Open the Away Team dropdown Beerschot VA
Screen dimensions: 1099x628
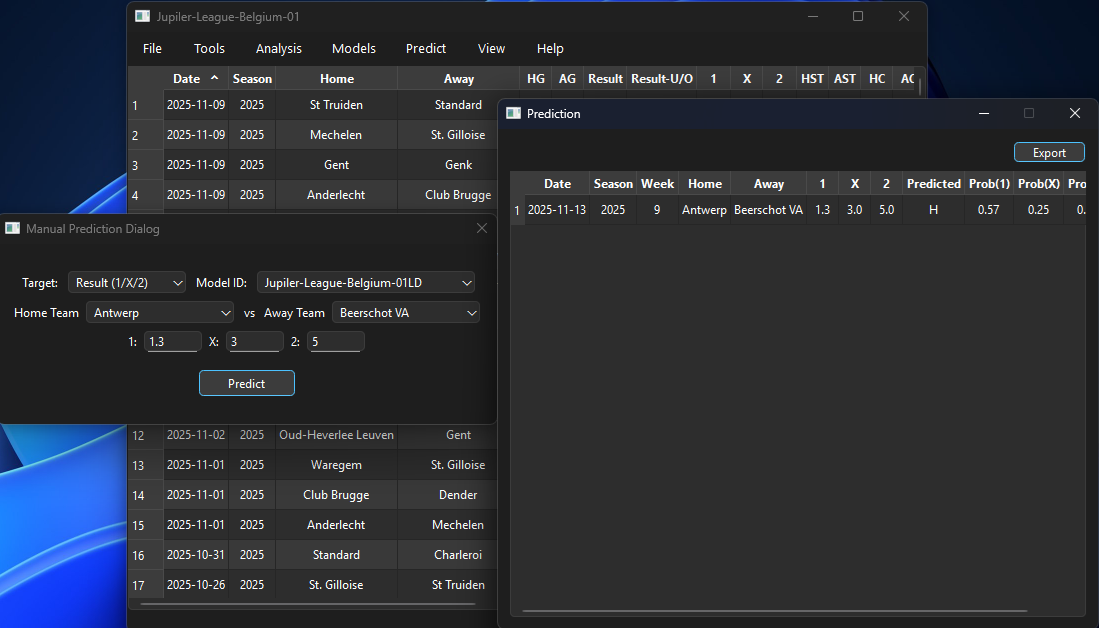[406, 313]
